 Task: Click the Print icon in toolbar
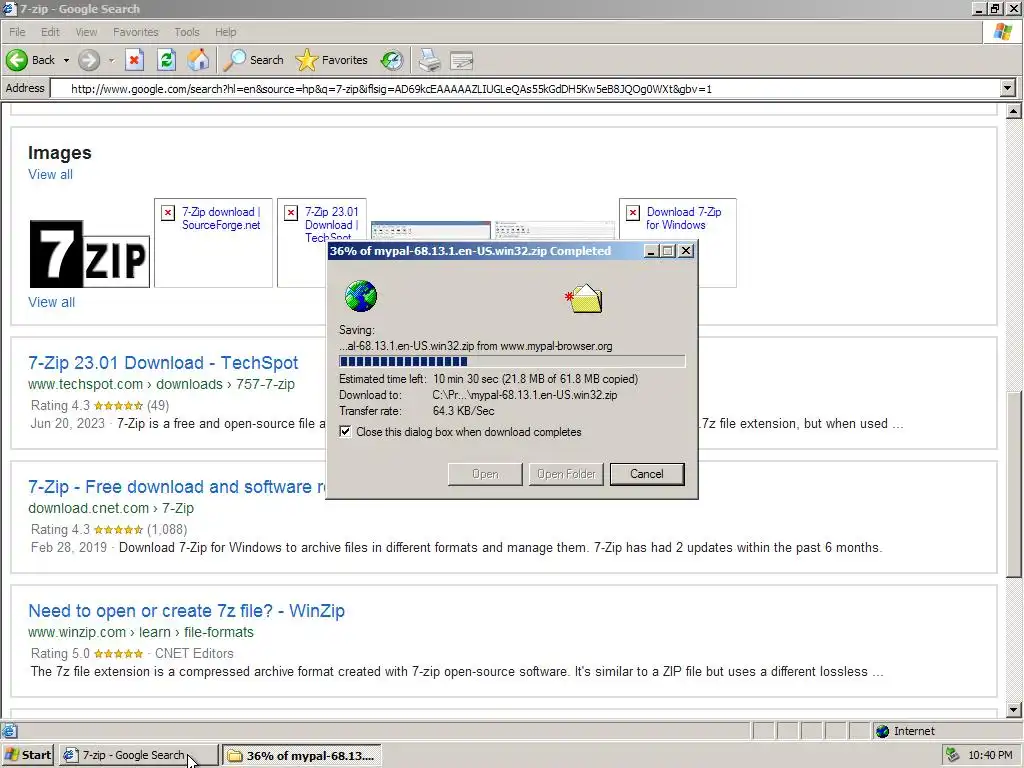(x=429, y=60)
